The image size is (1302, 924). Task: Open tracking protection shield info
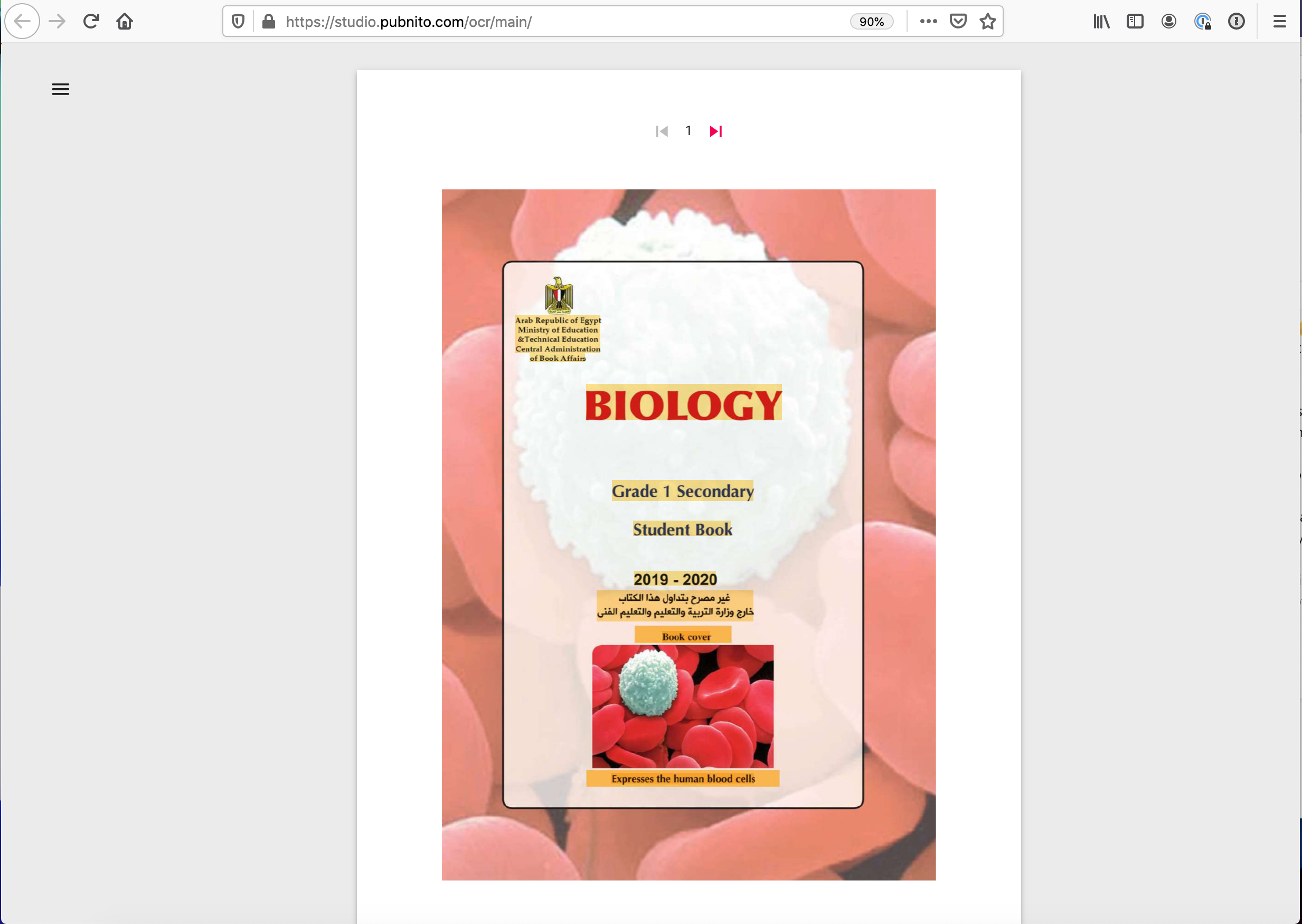click(x=238, y=22)
